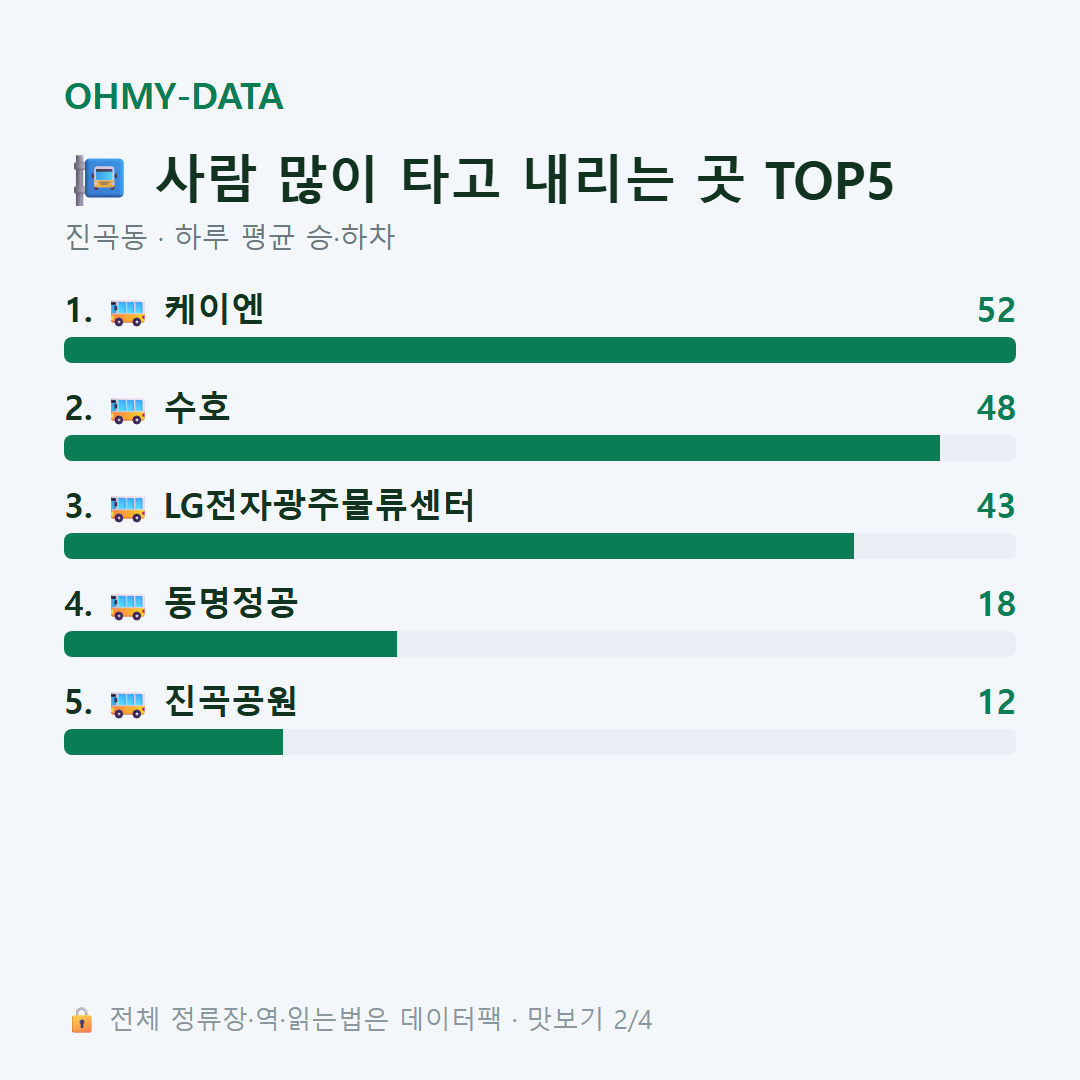Select the 동명정공 stop name
The height and width of the screenshot is (1080, 1080).
[231, 603]
